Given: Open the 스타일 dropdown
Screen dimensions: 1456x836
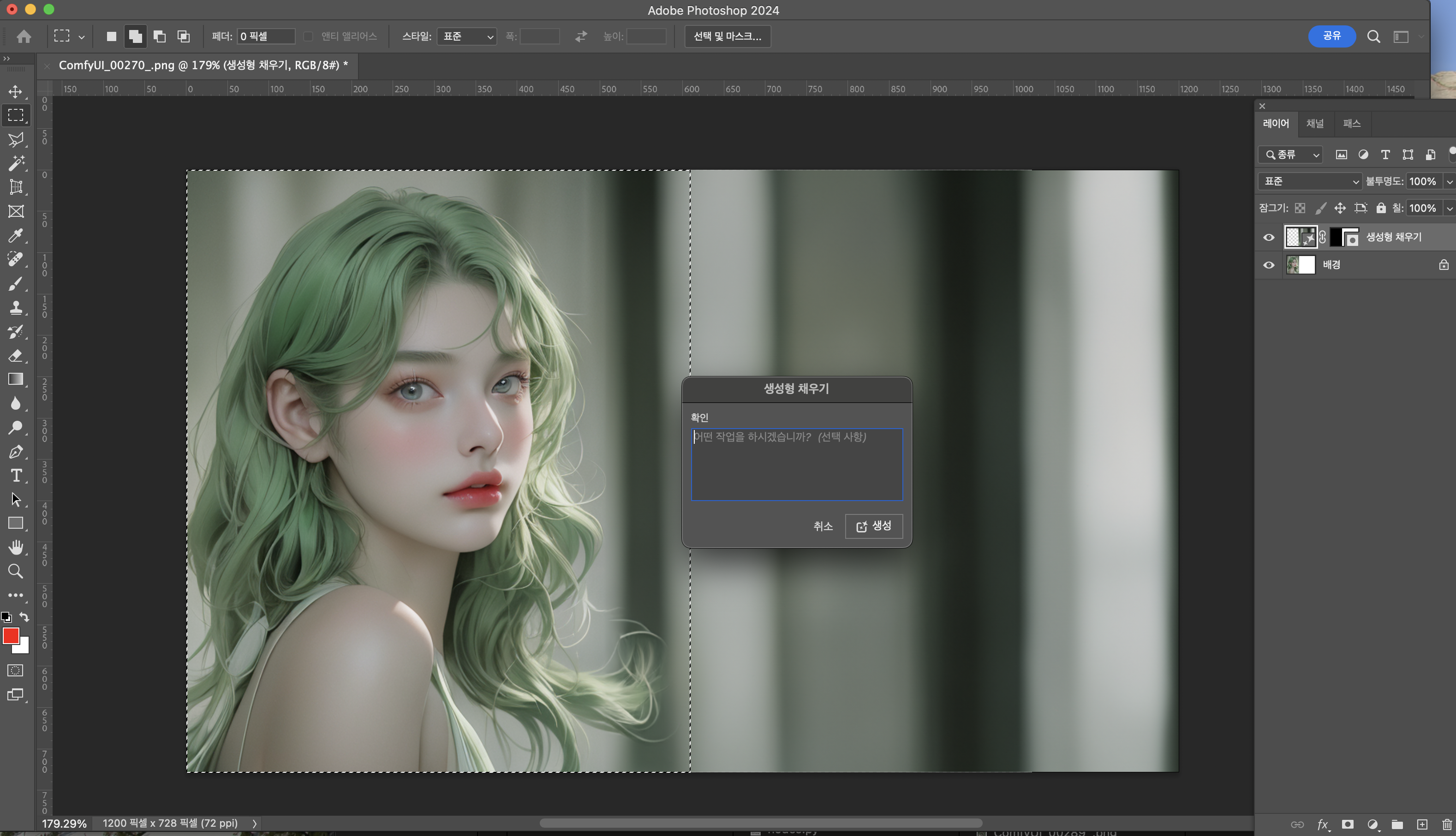Looking at the screenshot, I should [x=467, y=36].
